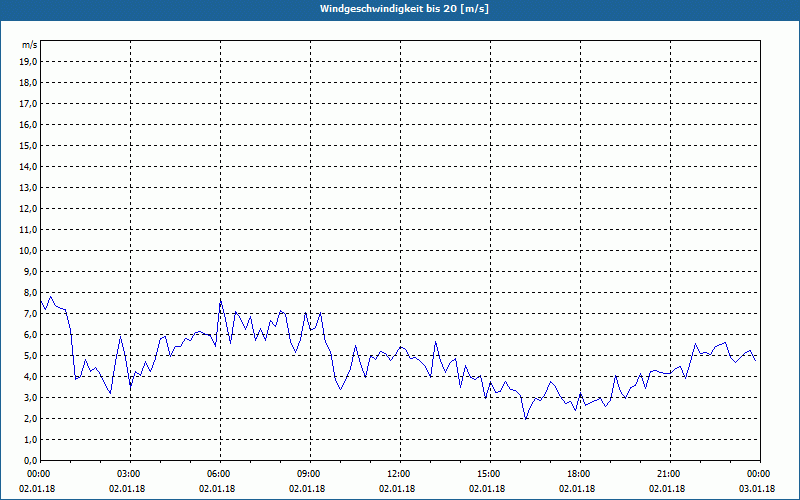Click the 8,0 y-axis label
800x500 pixels.
click(x=30, y=292)
